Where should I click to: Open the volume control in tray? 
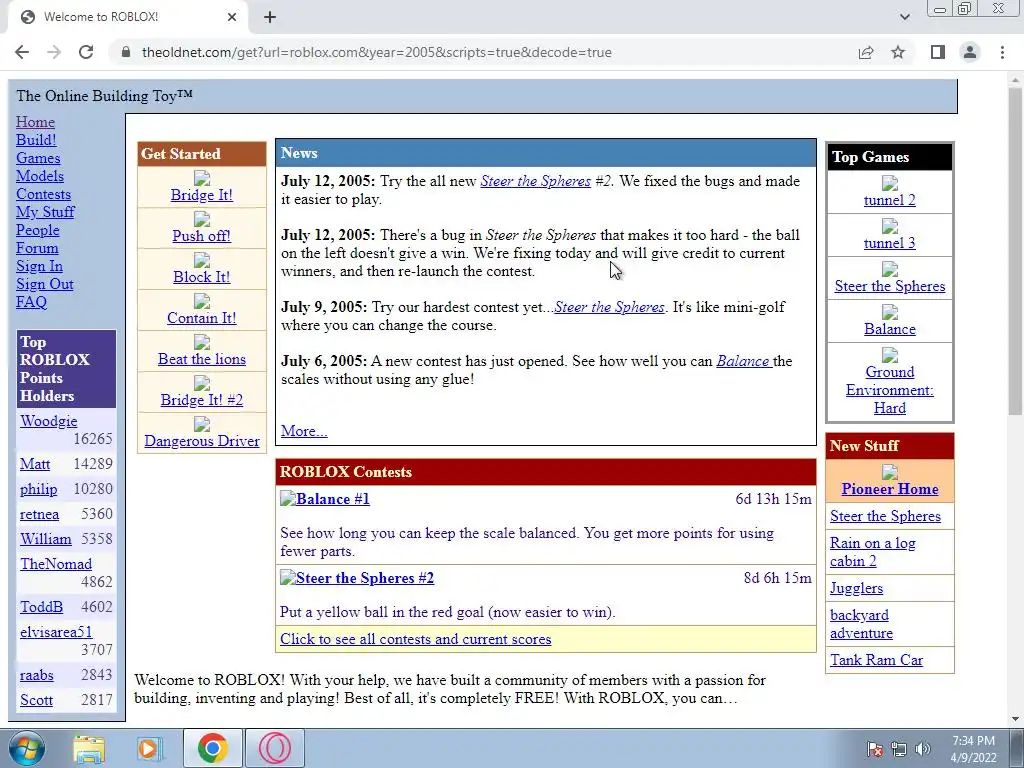(x=923, y=749)
